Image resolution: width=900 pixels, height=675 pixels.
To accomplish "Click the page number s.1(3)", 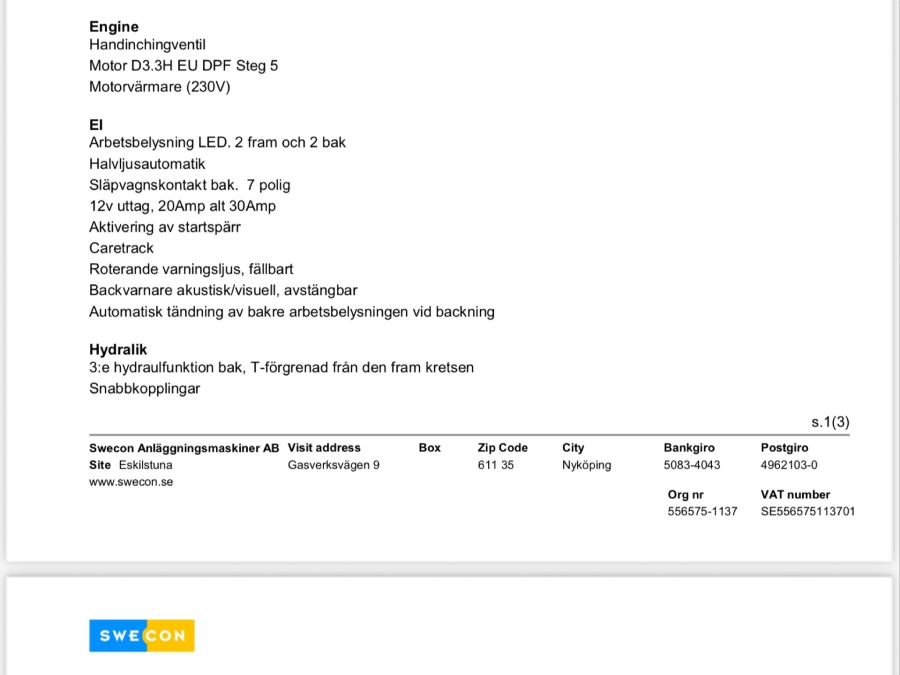I will 830,422.
